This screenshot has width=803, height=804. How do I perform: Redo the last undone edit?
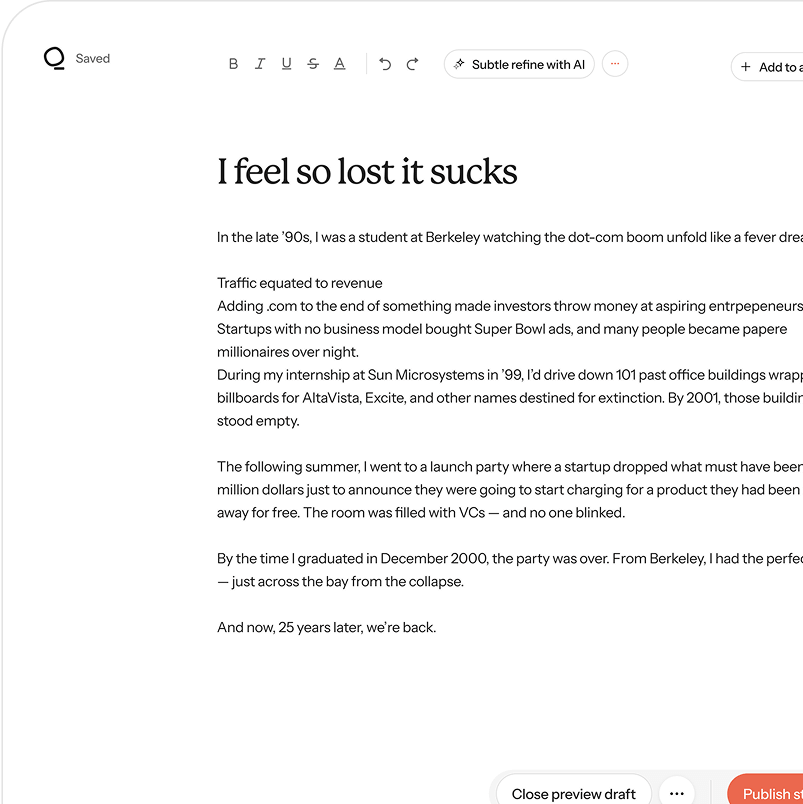point(412,64)
